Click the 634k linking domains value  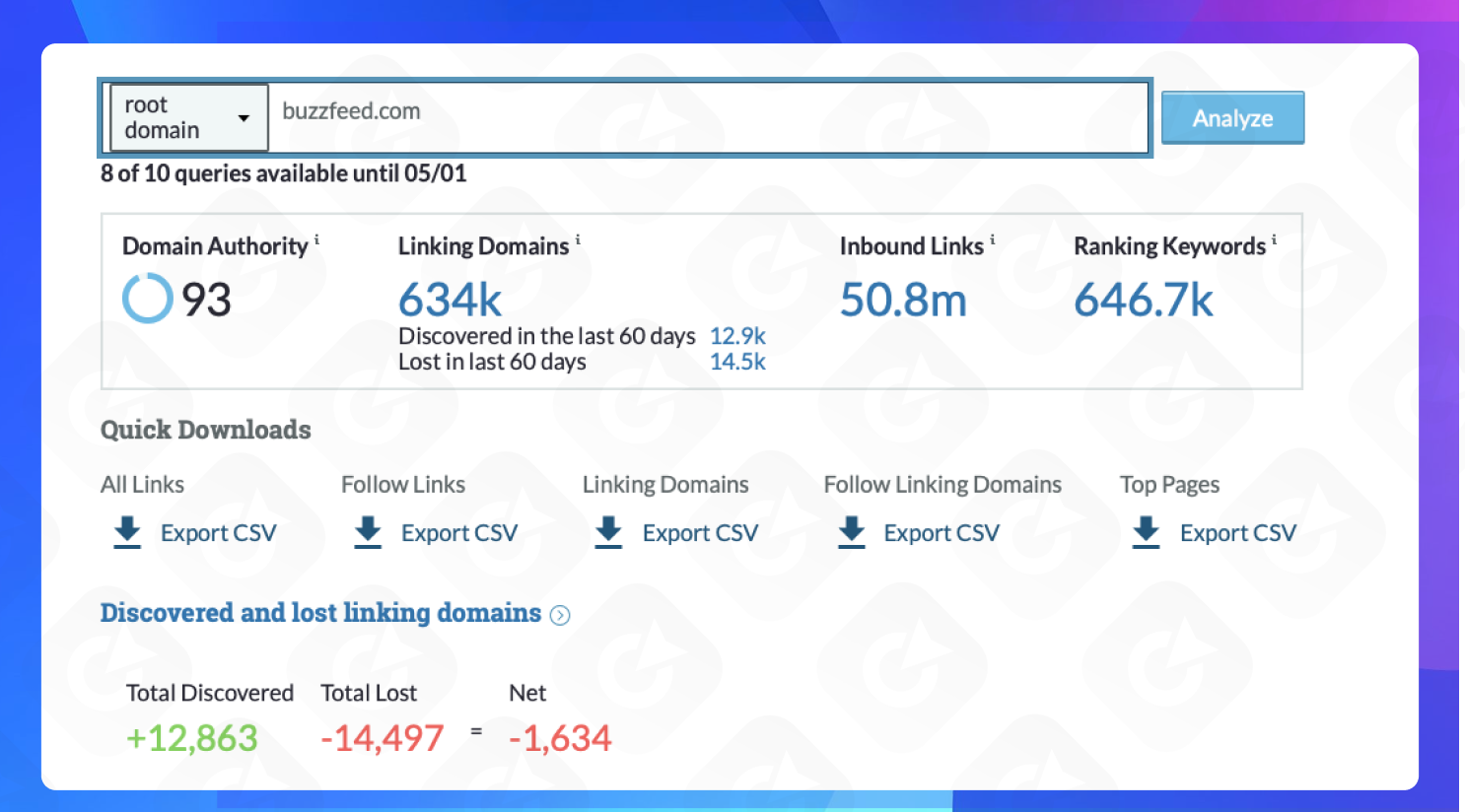click(x=451, y=300)
